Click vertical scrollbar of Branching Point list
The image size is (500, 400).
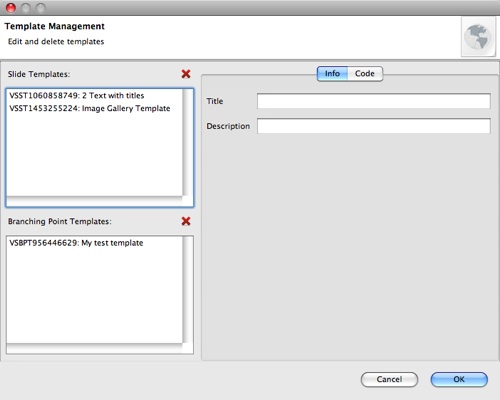click(x=188, y=290)
